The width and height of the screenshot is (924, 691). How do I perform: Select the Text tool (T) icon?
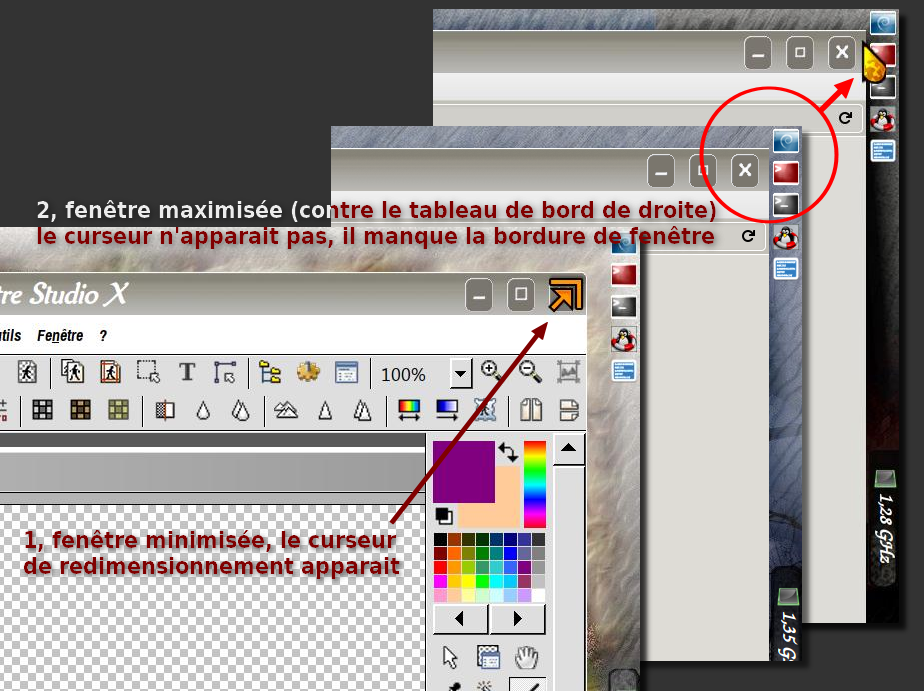(187, 372)
